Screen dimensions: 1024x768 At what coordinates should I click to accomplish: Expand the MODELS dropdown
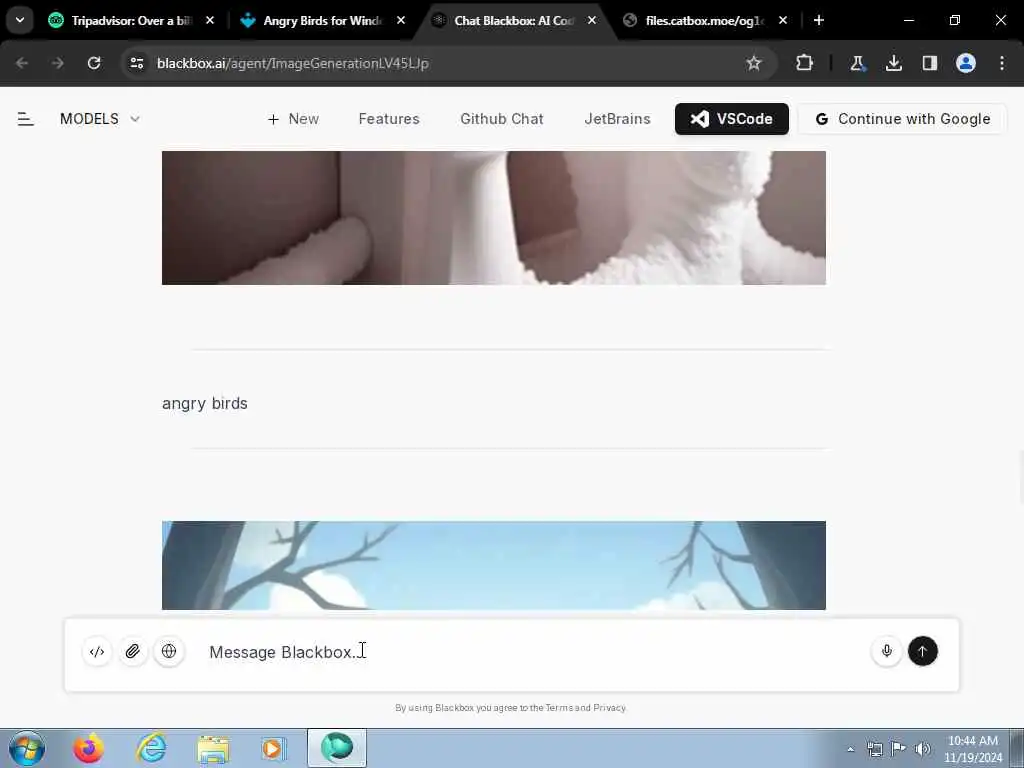[x=100, y=119]
